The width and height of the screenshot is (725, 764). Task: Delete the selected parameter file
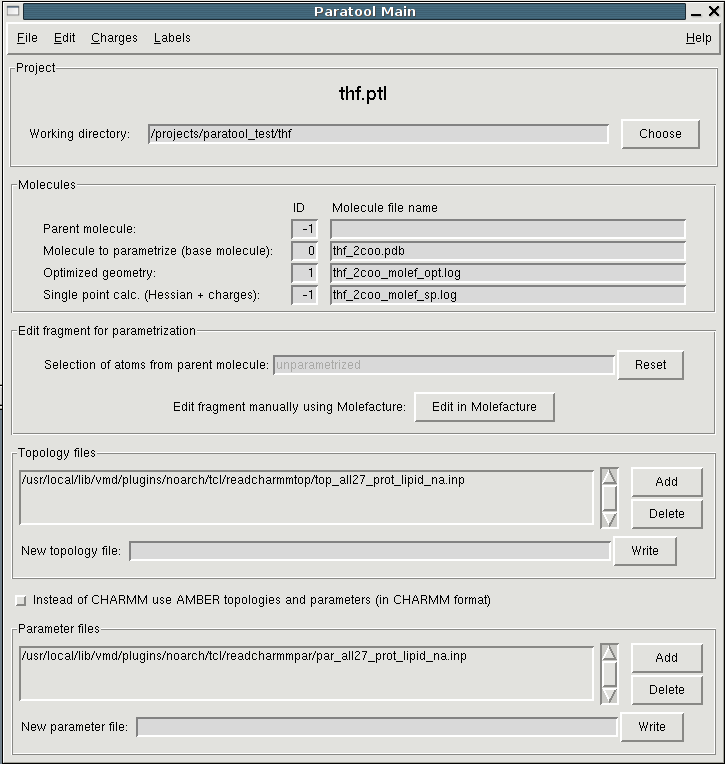[x=666, y=690]
